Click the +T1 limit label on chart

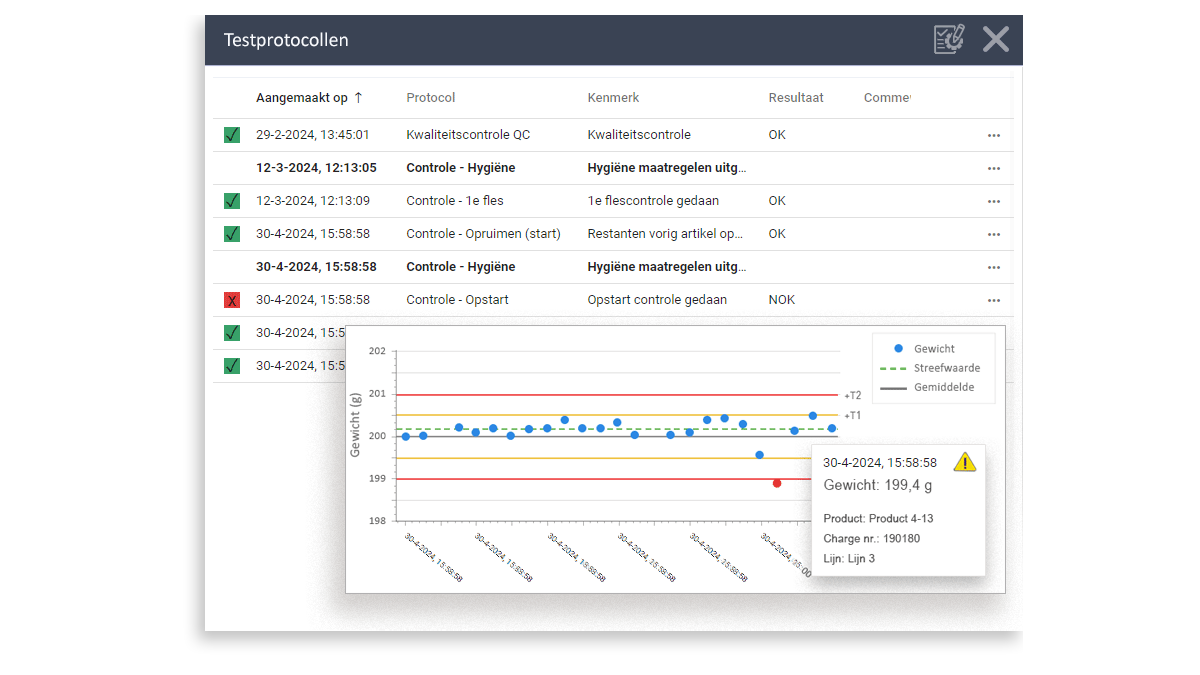click(x=852, y=415)
